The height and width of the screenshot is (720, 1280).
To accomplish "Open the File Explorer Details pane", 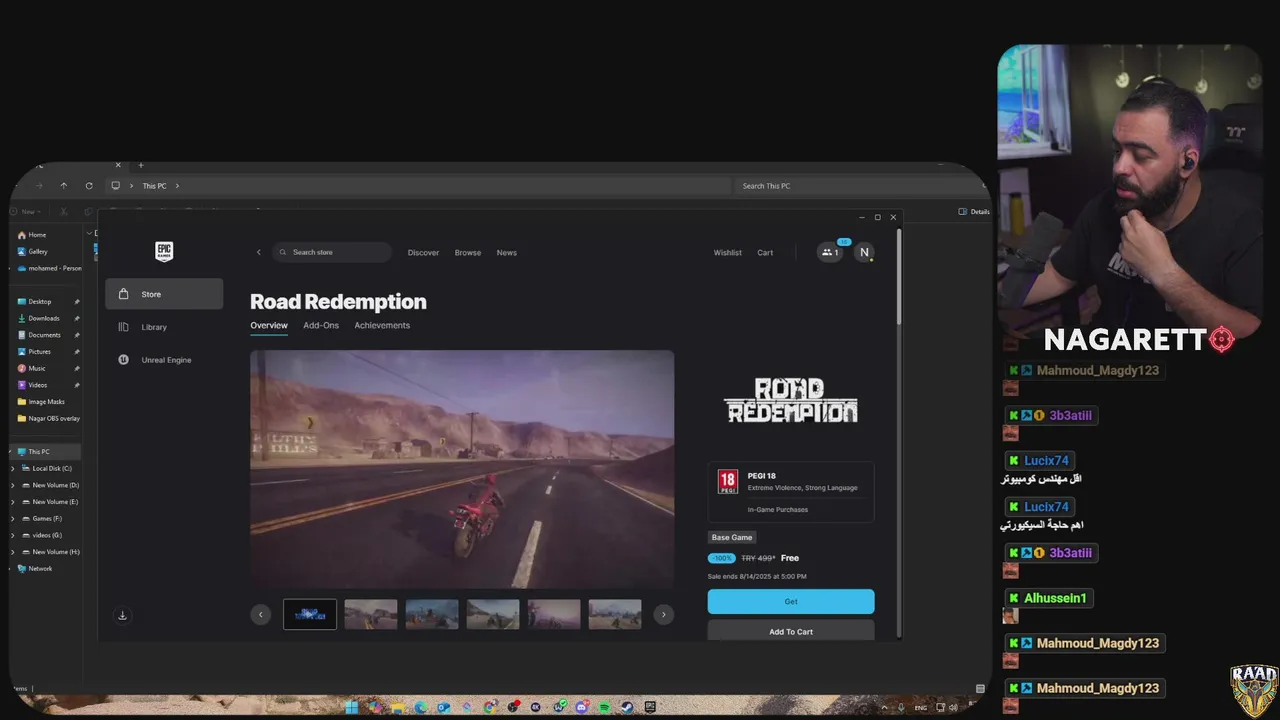I will (974, 212).
